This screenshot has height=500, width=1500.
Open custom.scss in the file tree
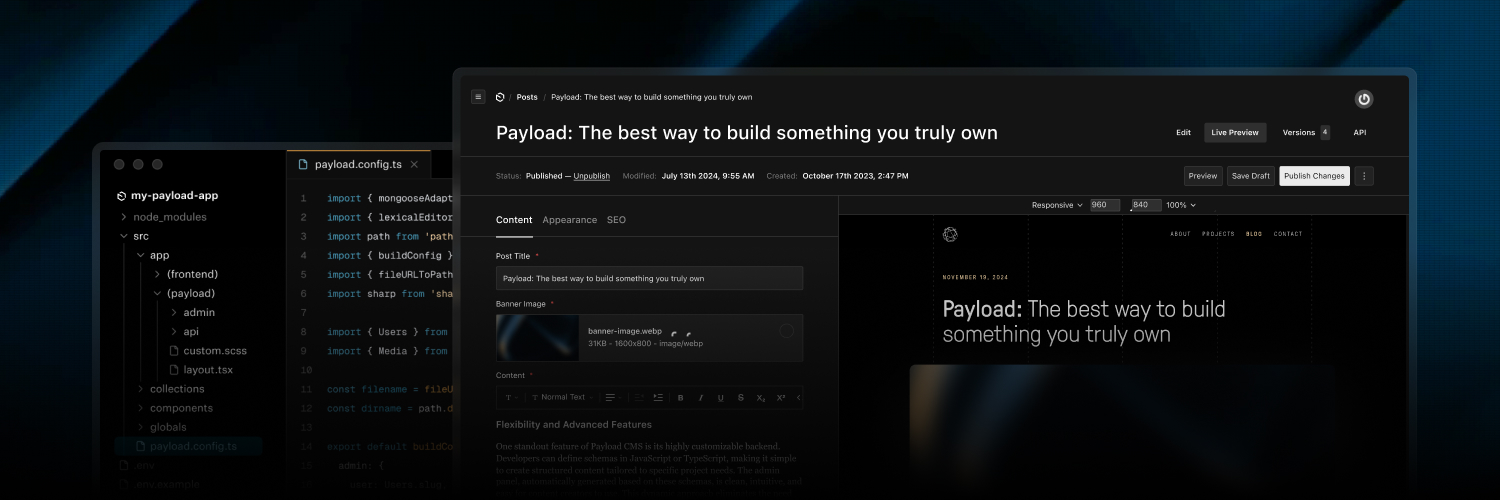[215, 351]
